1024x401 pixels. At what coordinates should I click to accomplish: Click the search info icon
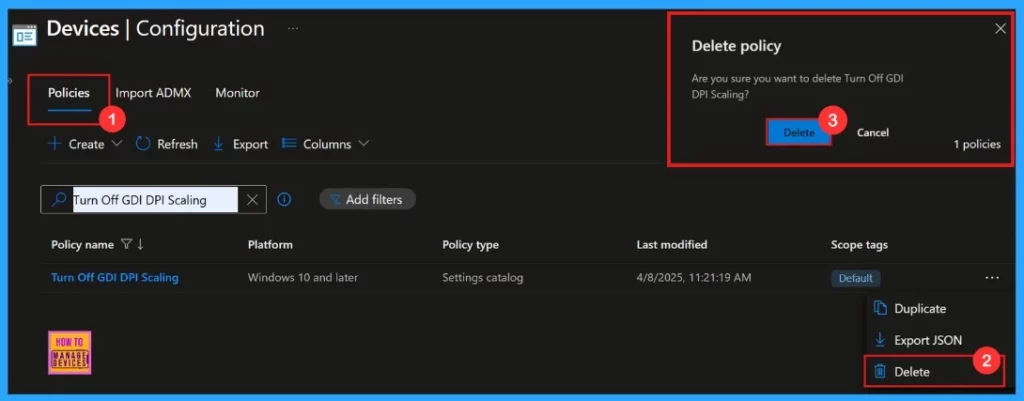point(284,199)
